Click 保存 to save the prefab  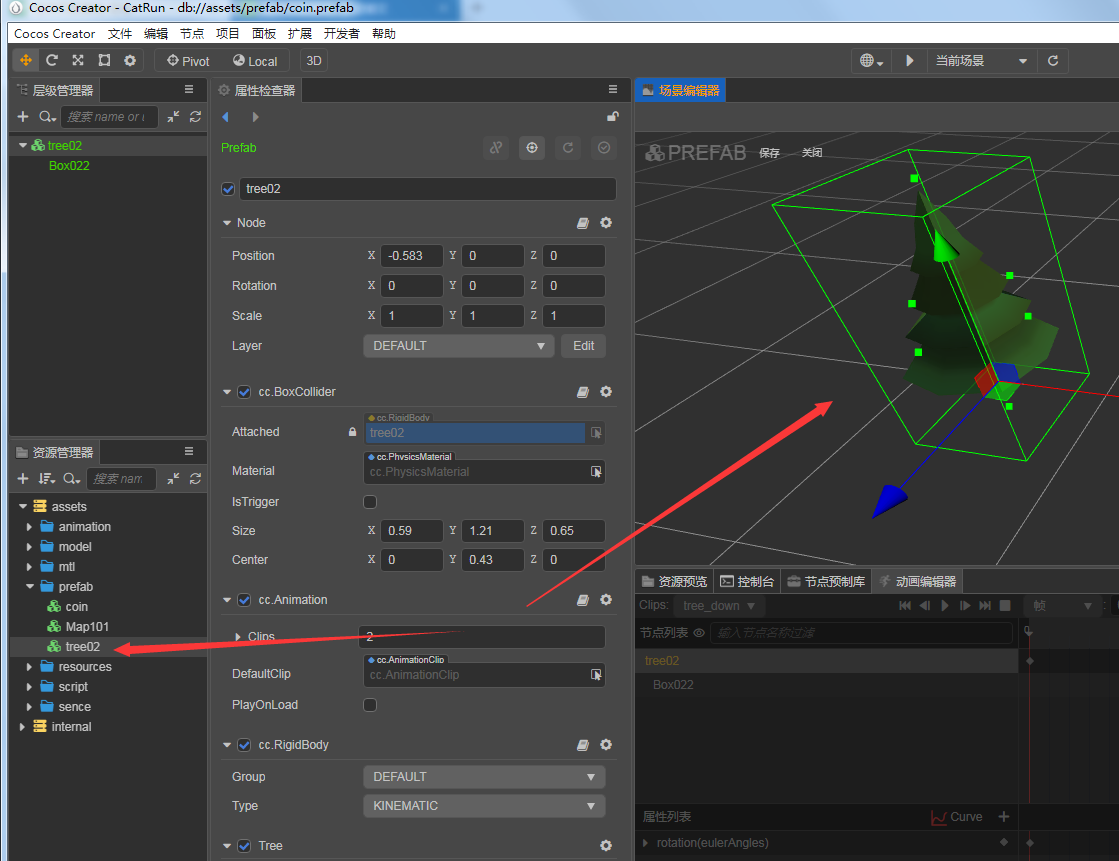click(769, 153)
